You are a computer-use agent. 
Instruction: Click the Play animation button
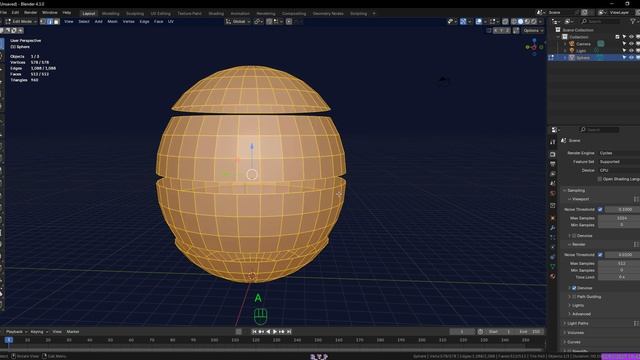275,332
